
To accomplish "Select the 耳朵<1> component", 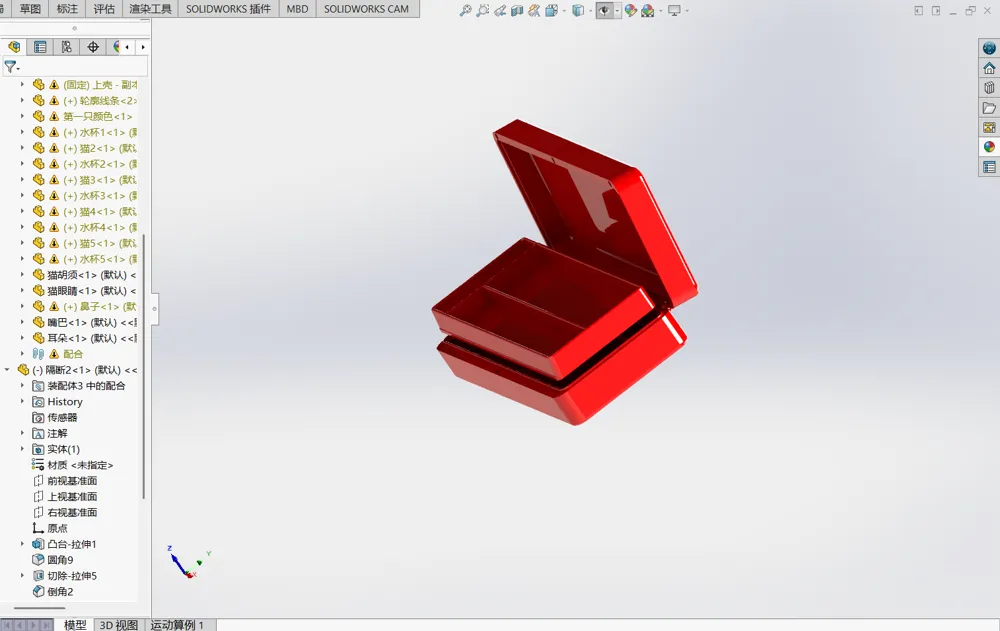I will tap(84, 338).
